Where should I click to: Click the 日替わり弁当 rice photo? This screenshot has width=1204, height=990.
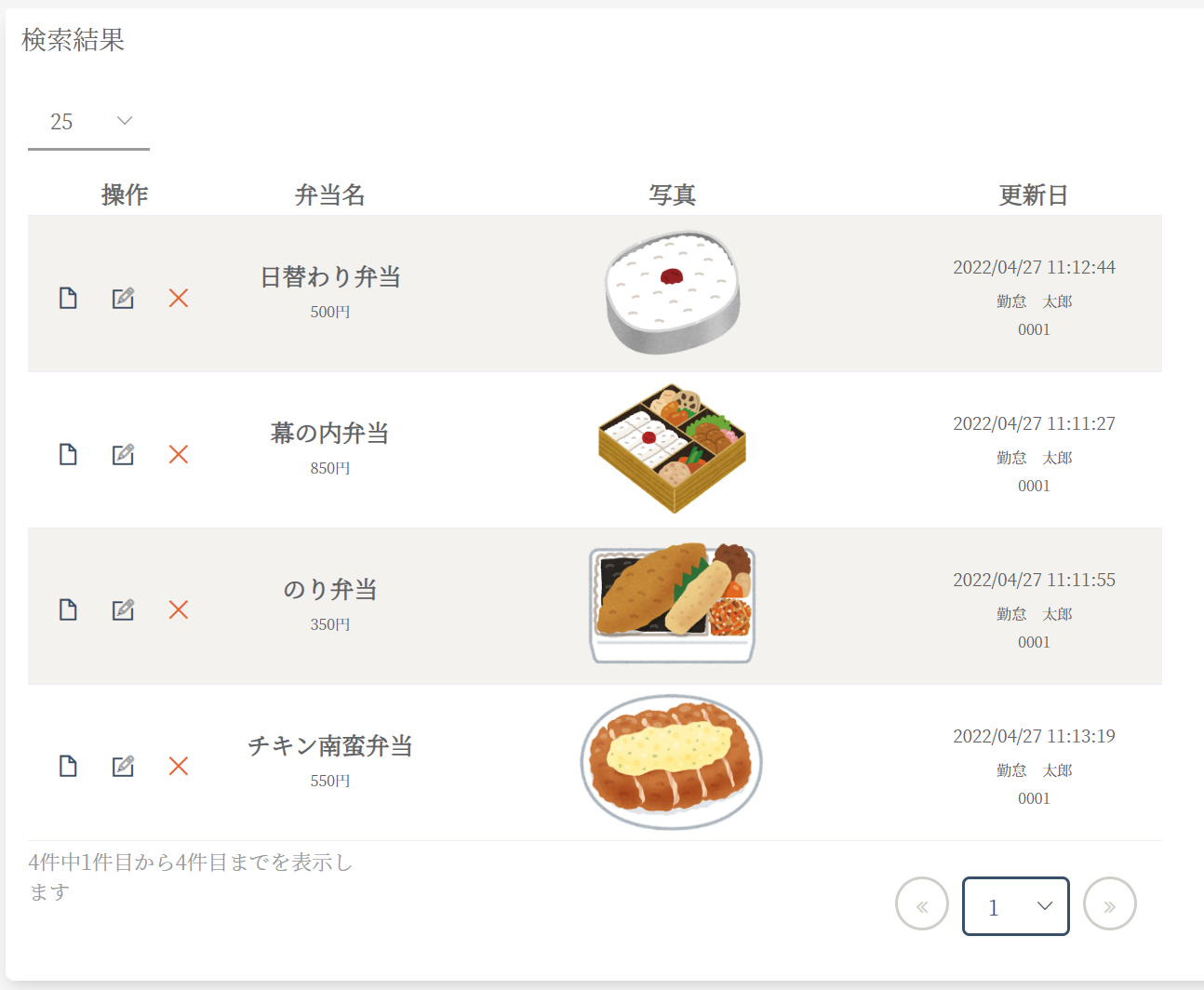[673, 292]
